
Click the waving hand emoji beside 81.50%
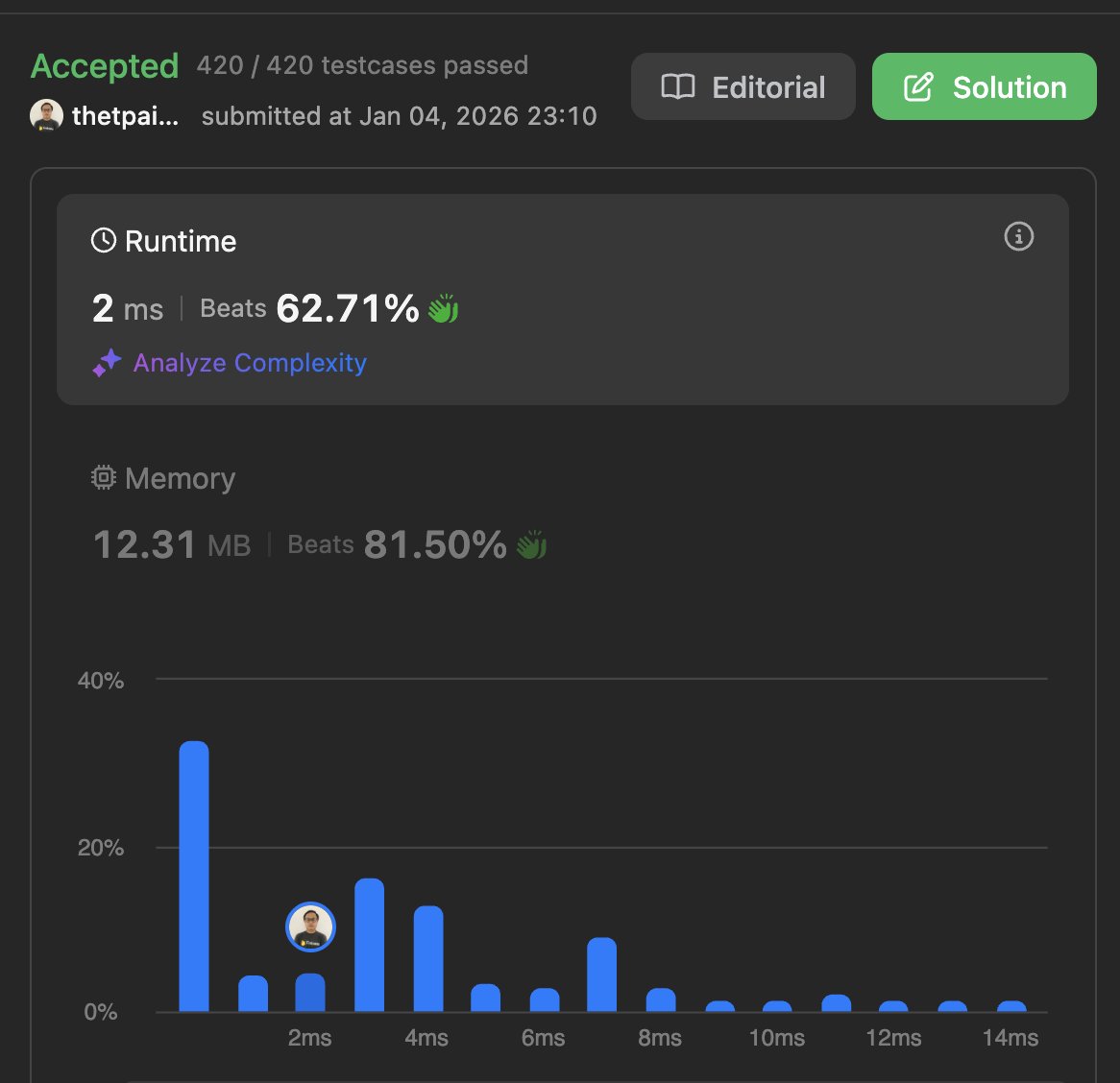531,544
